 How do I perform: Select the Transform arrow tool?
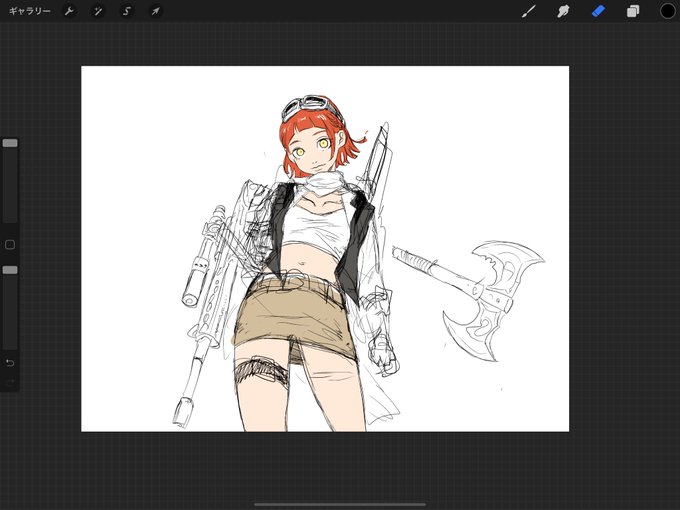pyautogui.click(x=155, y=11)
